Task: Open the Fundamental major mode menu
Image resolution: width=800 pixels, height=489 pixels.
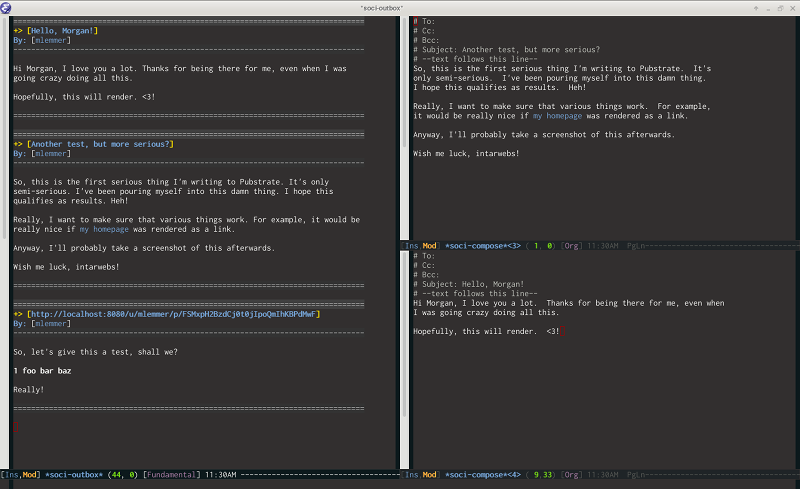Action: click(171, 475)
